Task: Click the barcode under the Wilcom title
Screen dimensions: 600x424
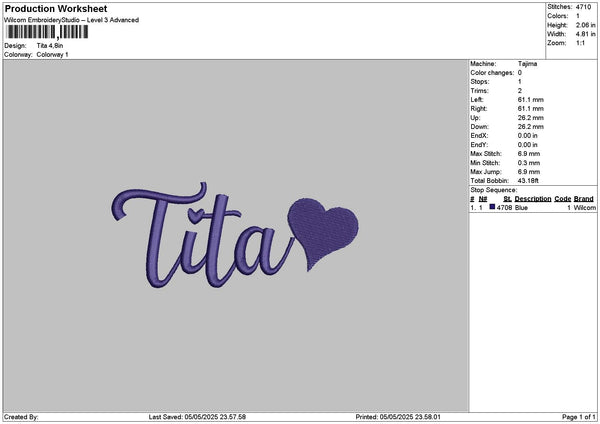Action: point(46,33)
